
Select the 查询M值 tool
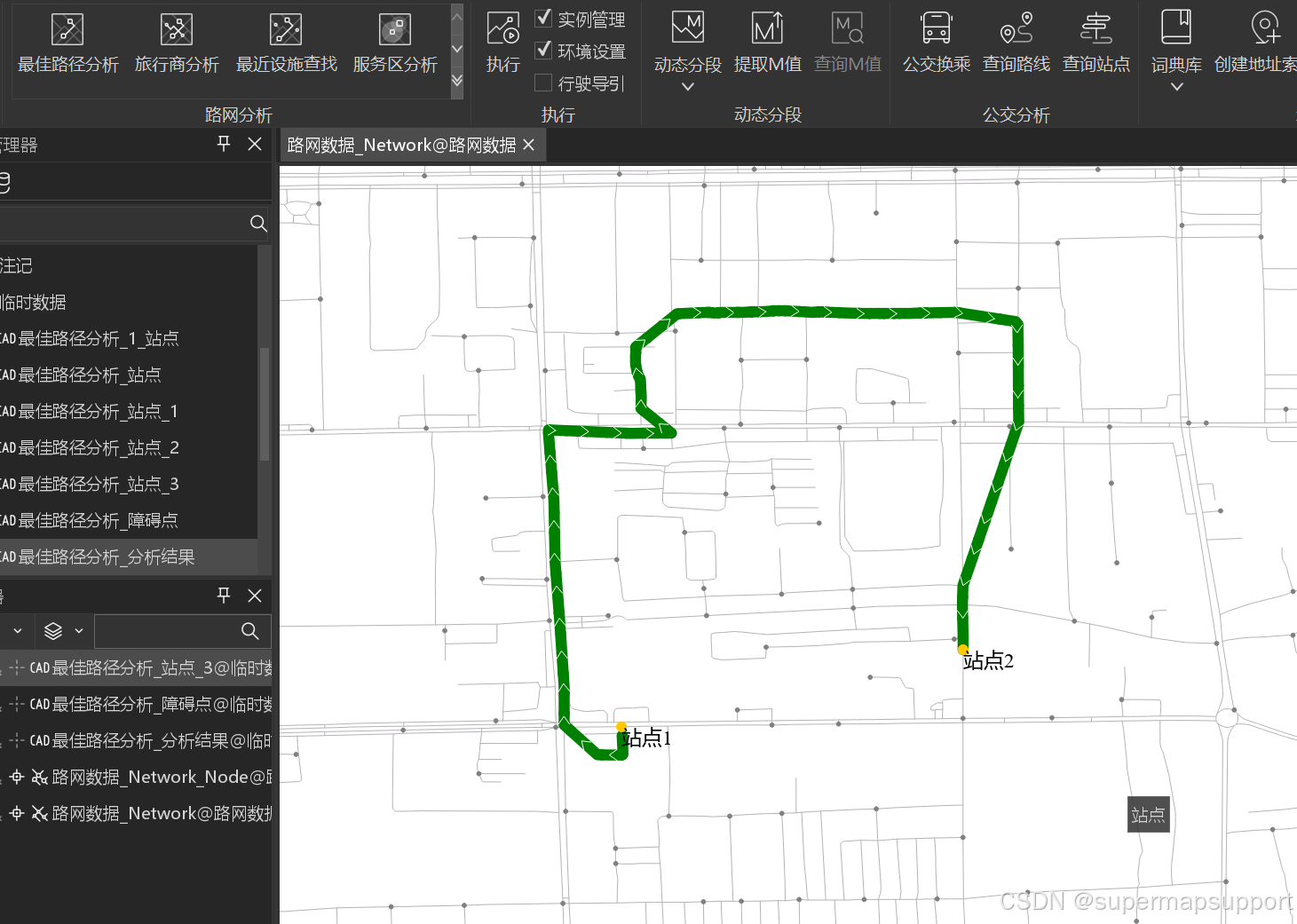point(848,43)
